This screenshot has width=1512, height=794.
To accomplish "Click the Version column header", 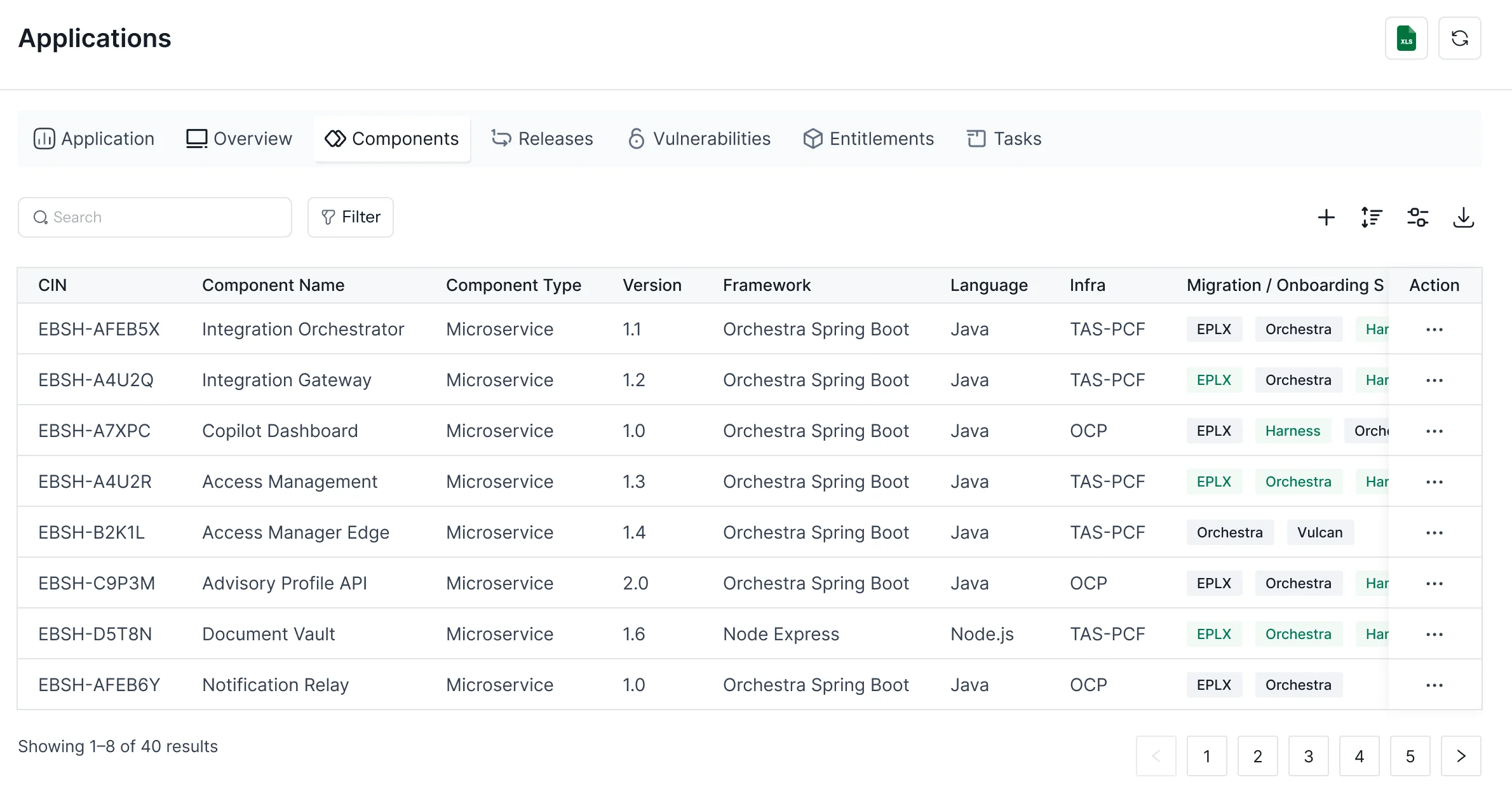I will click(652, 285).
